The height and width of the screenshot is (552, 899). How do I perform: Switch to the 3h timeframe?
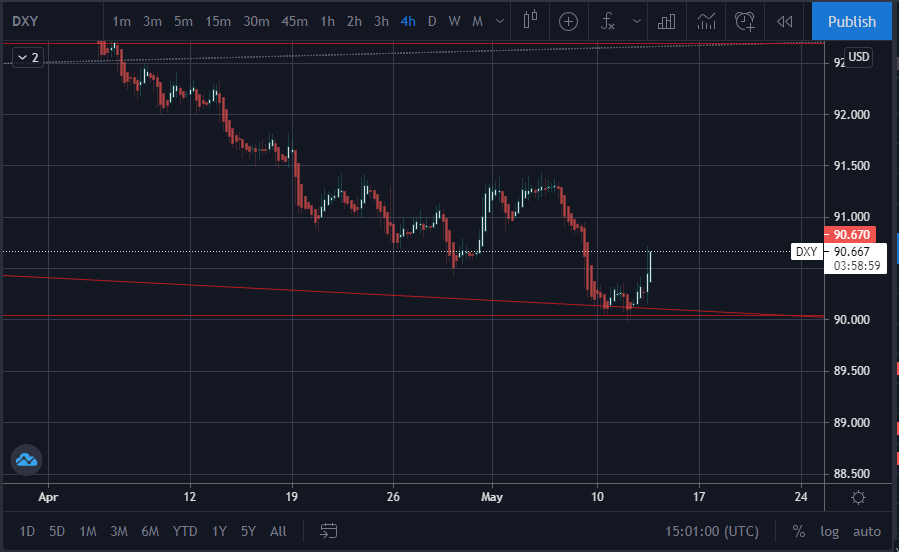381,22
